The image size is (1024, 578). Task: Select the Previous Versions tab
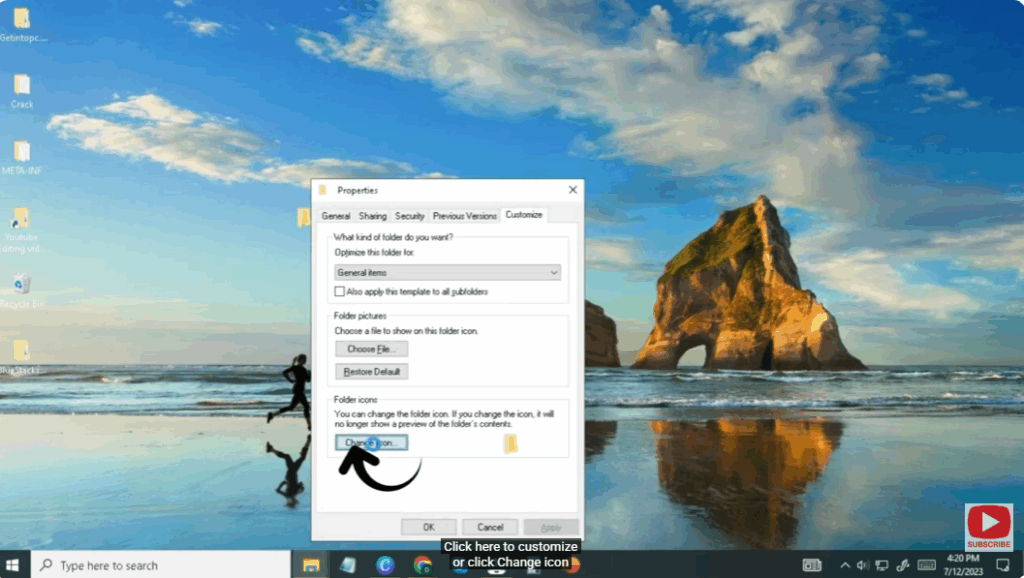coord(465,215)
